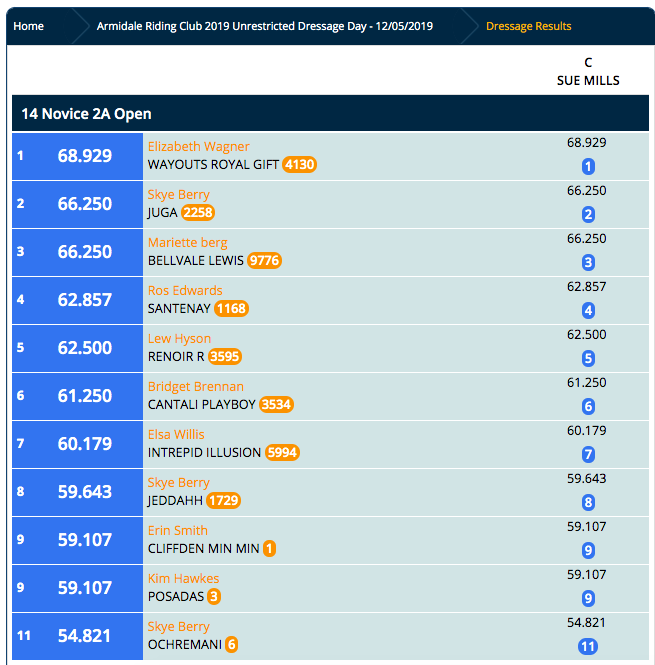Screen dimensions: 655x665
Task: Select horse name JEDDAHH
Action: [x=175, y=500]
